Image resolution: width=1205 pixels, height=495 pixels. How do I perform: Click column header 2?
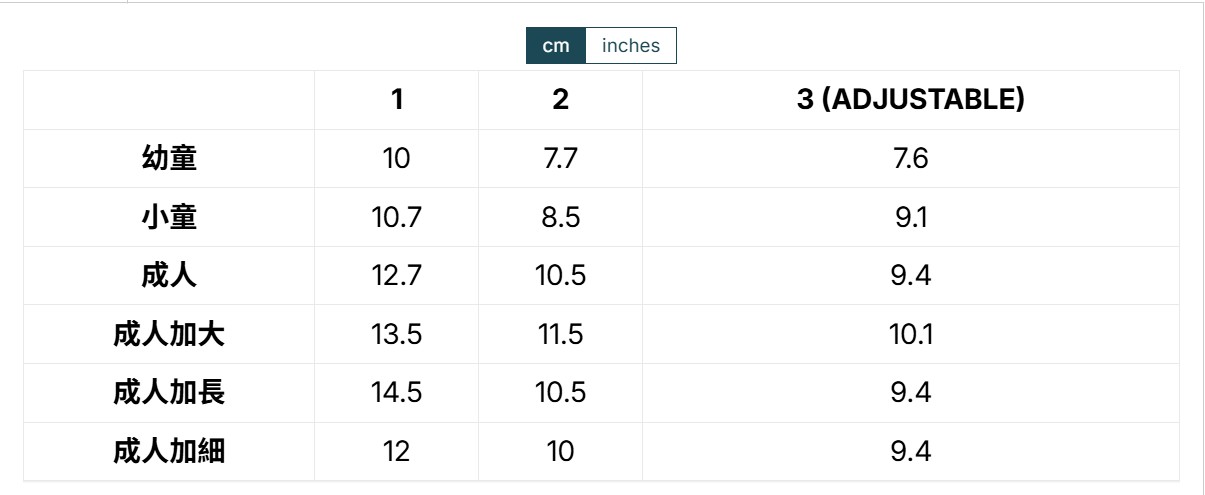click(x=560, y=100)
